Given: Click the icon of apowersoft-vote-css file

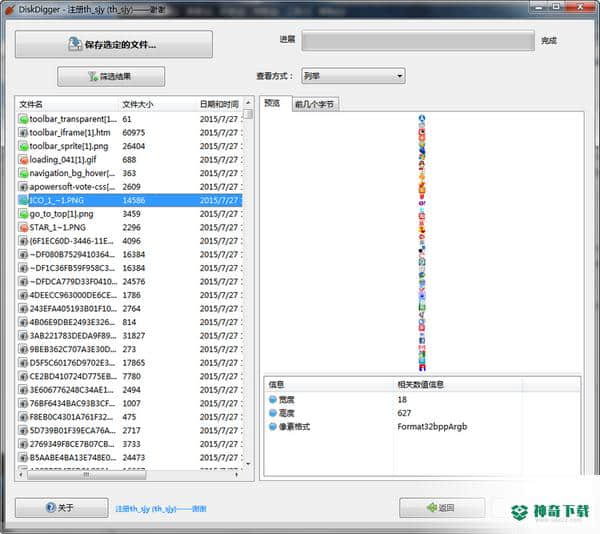Looking at the screenshot, I should [23, 187].
